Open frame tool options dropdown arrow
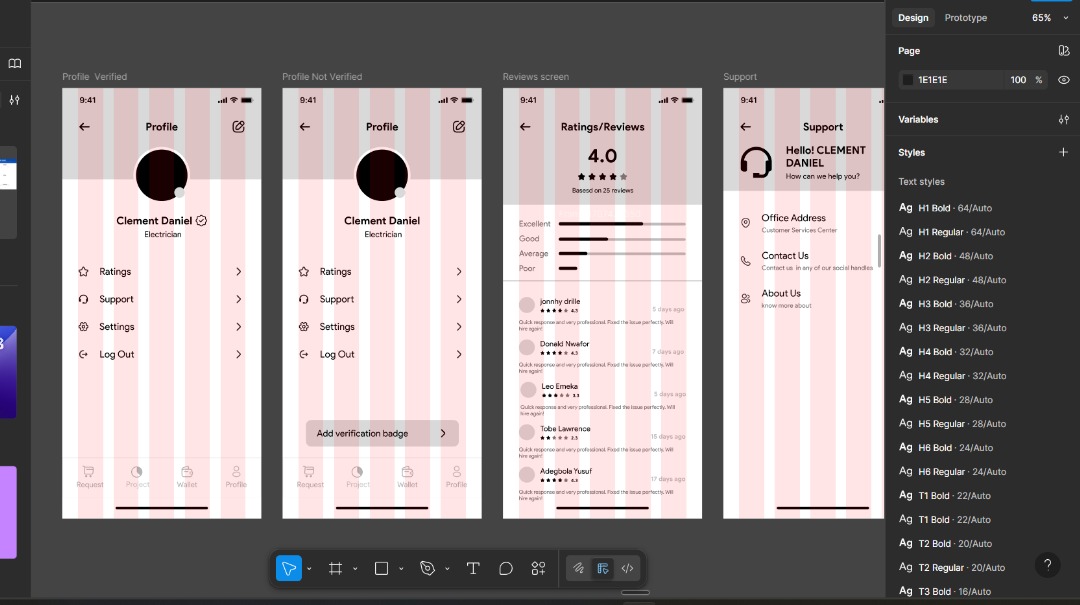 [x=355, y=568]
